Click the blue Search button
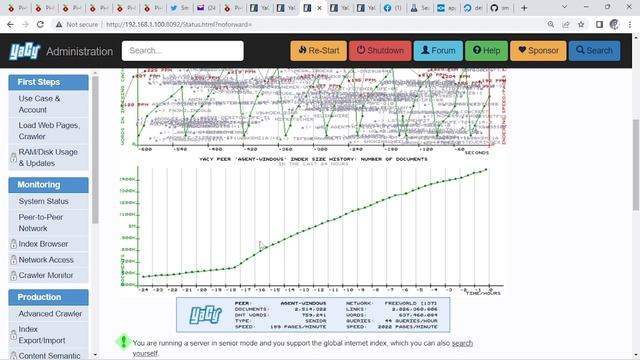640x360 pixels. 595,51
